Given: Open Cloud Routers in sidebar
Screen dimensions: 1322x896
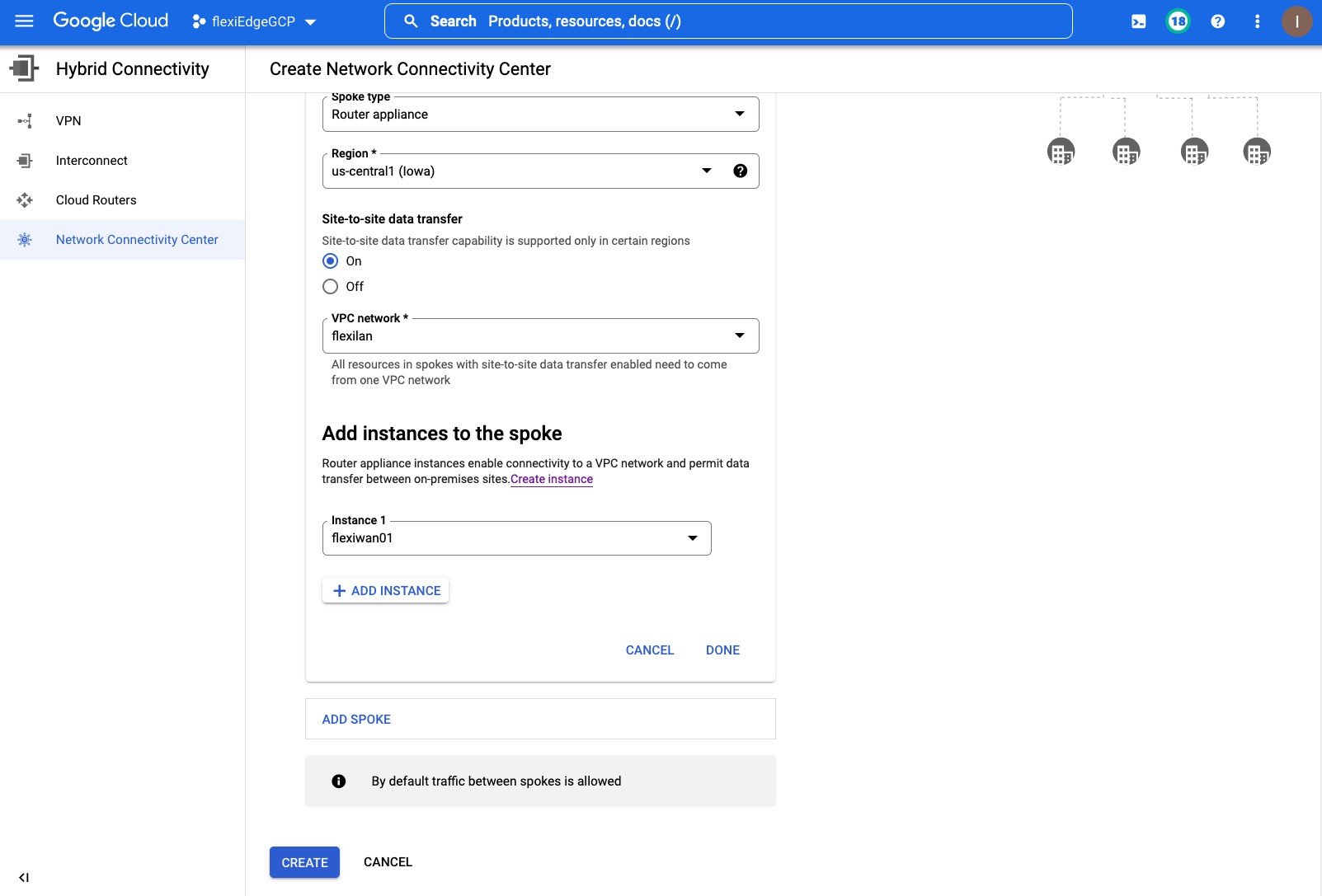Looking at the screenshot, I should click(x=96, y=200).
